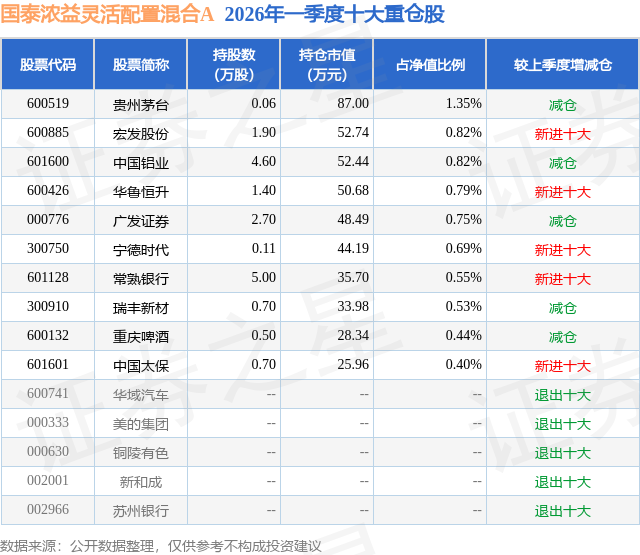
Task: Select the 持股数(万股) column header
Action: pyautogui.click(x=234, y=64)
